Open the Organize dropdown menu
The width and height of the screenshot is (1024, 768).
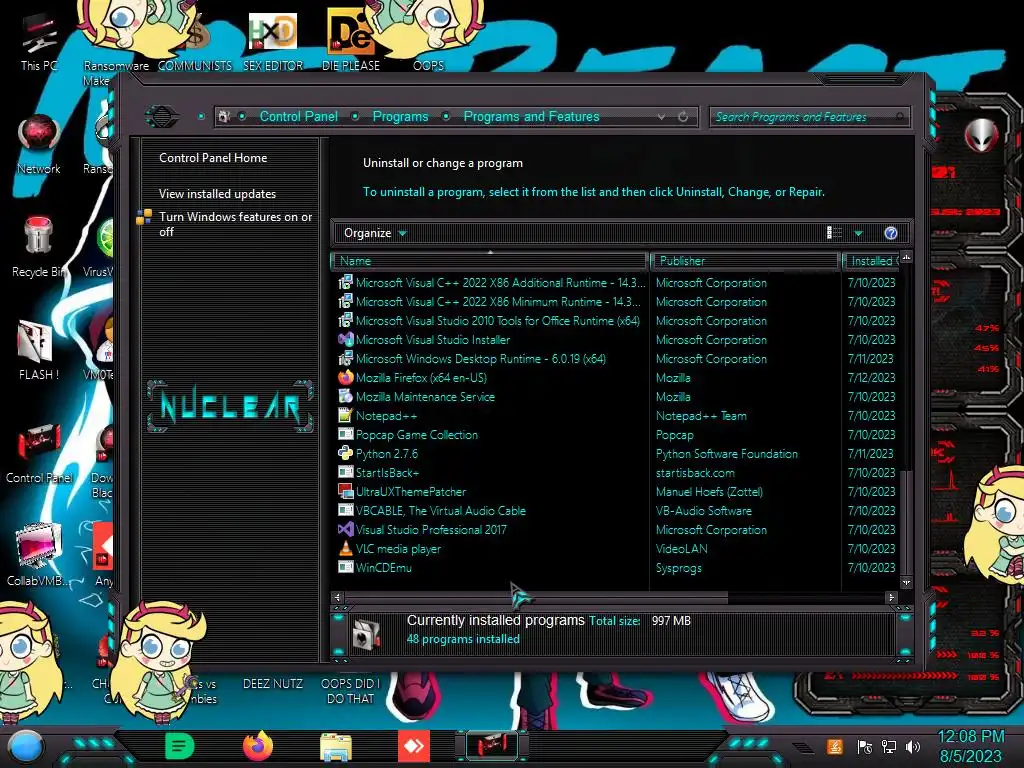click(x=375, y=233)
